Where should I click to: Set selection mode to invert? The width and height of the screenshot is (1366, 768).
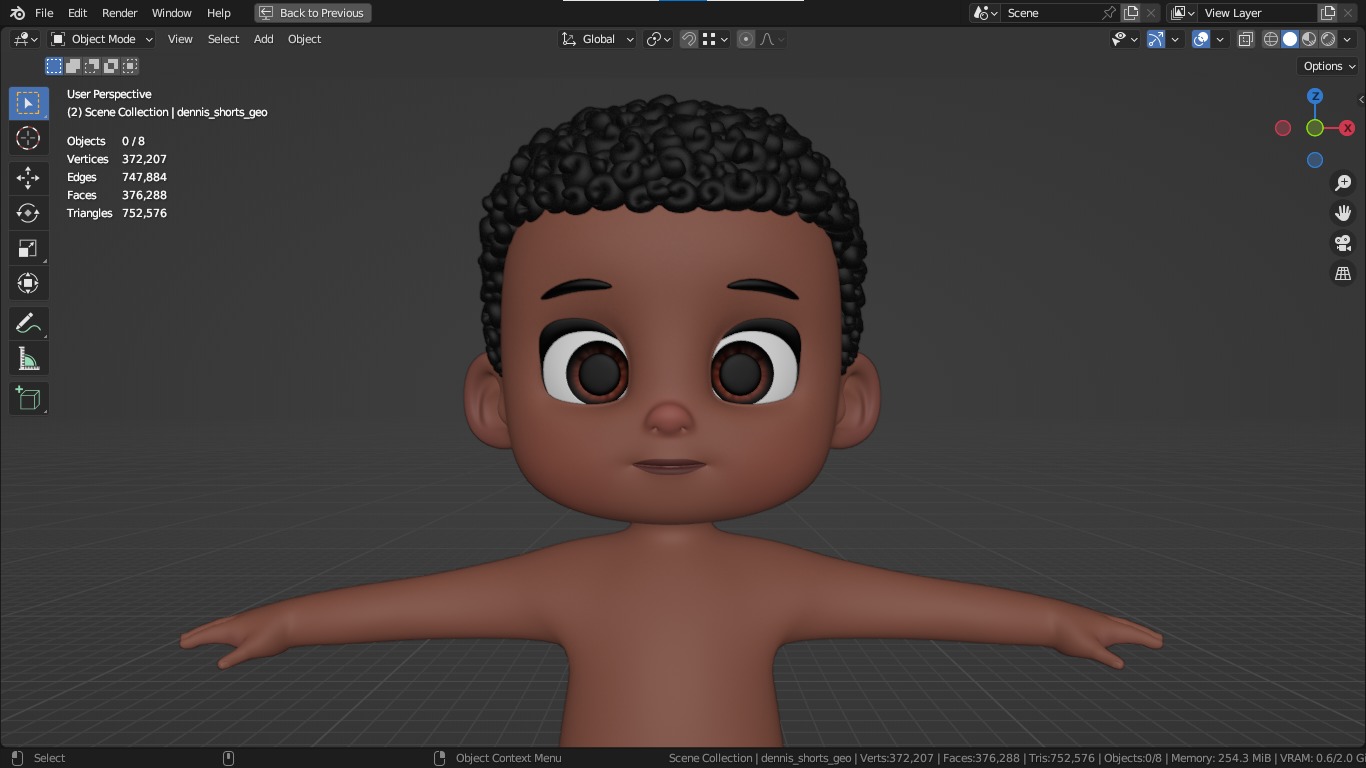click(111, 66)
